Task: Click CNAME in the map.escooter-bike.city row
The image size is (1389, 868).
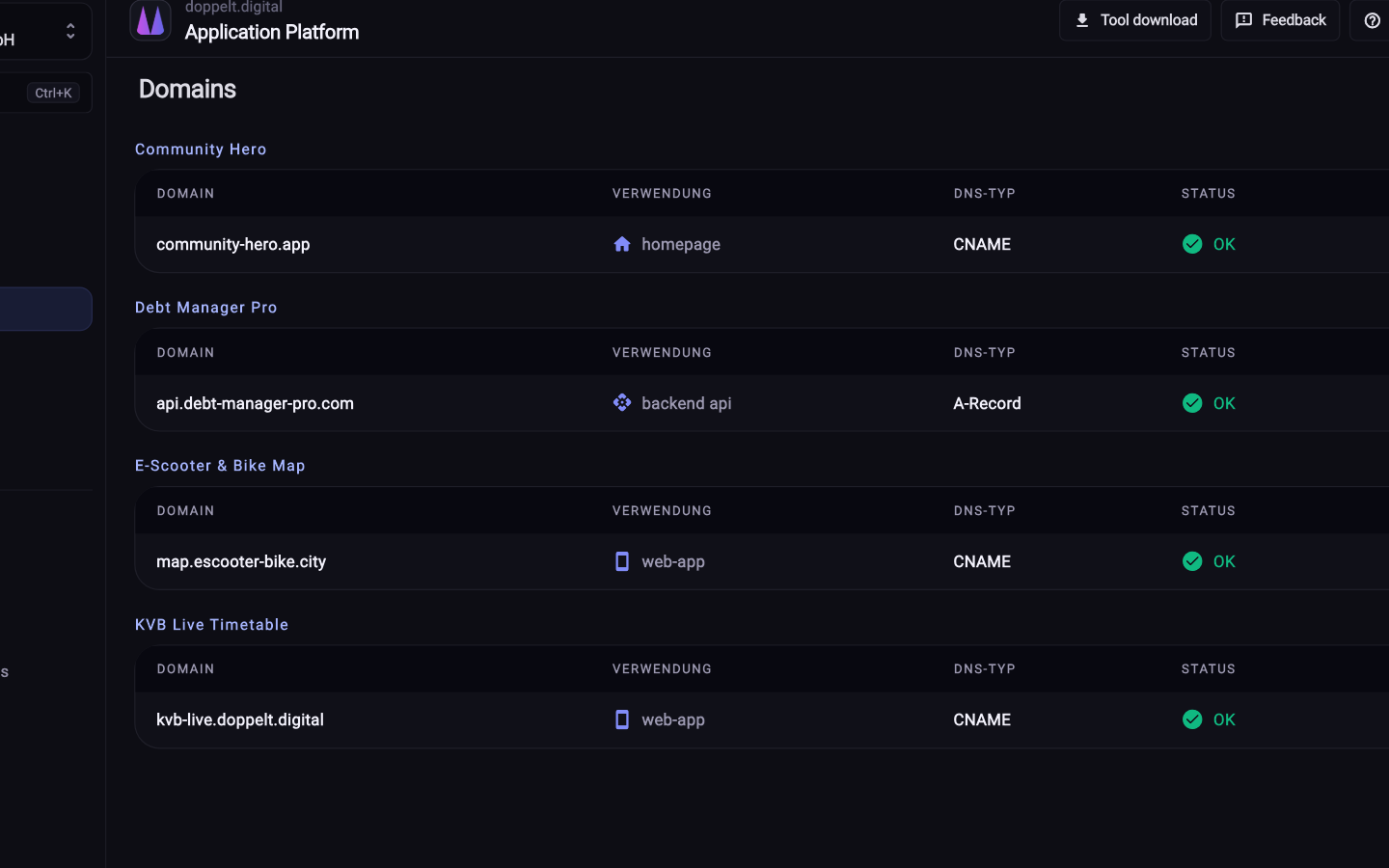Action: pyautogui.click(x=982, y=561)
